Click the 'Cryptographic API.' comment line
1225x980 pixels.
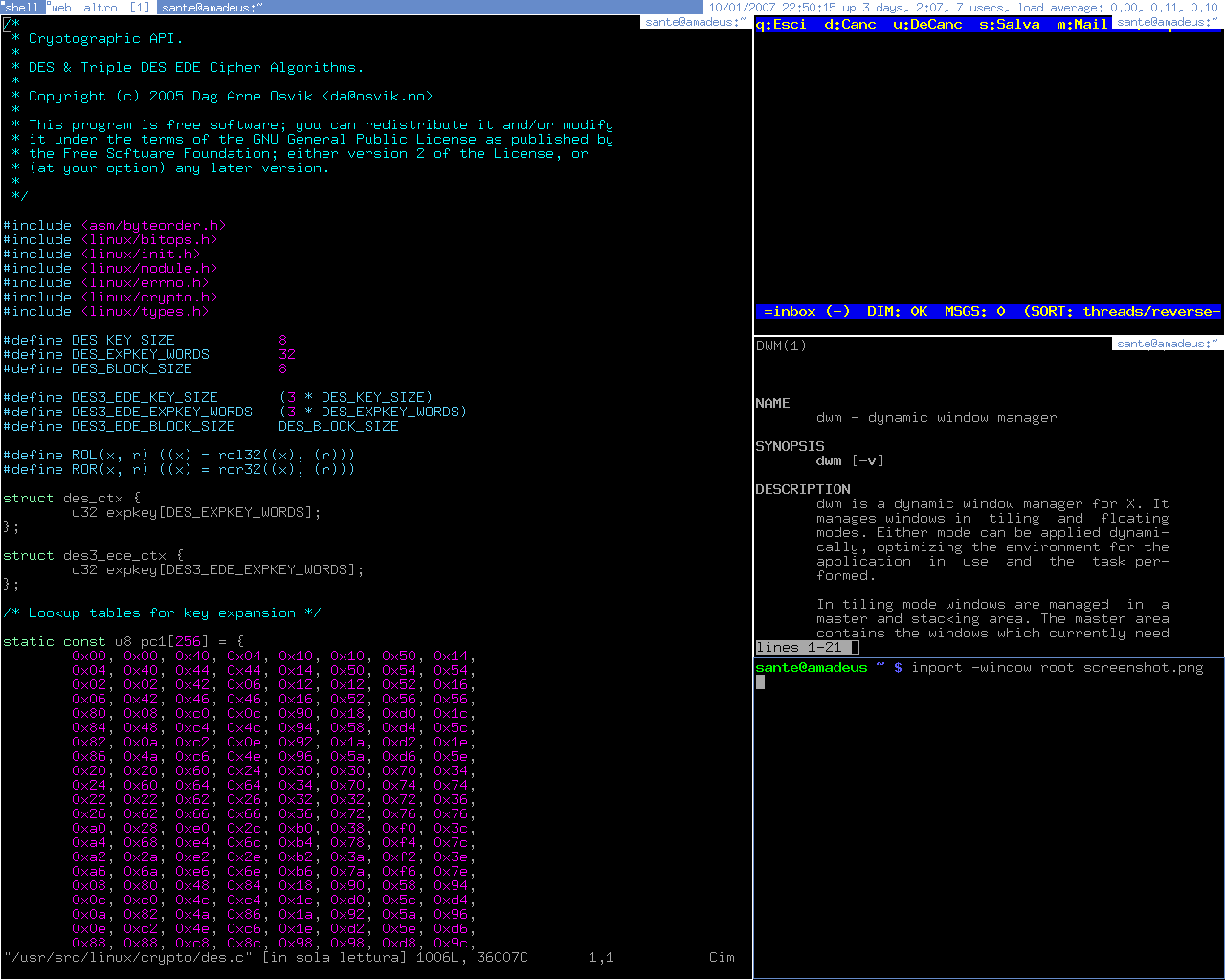click(x=105, y=38)
